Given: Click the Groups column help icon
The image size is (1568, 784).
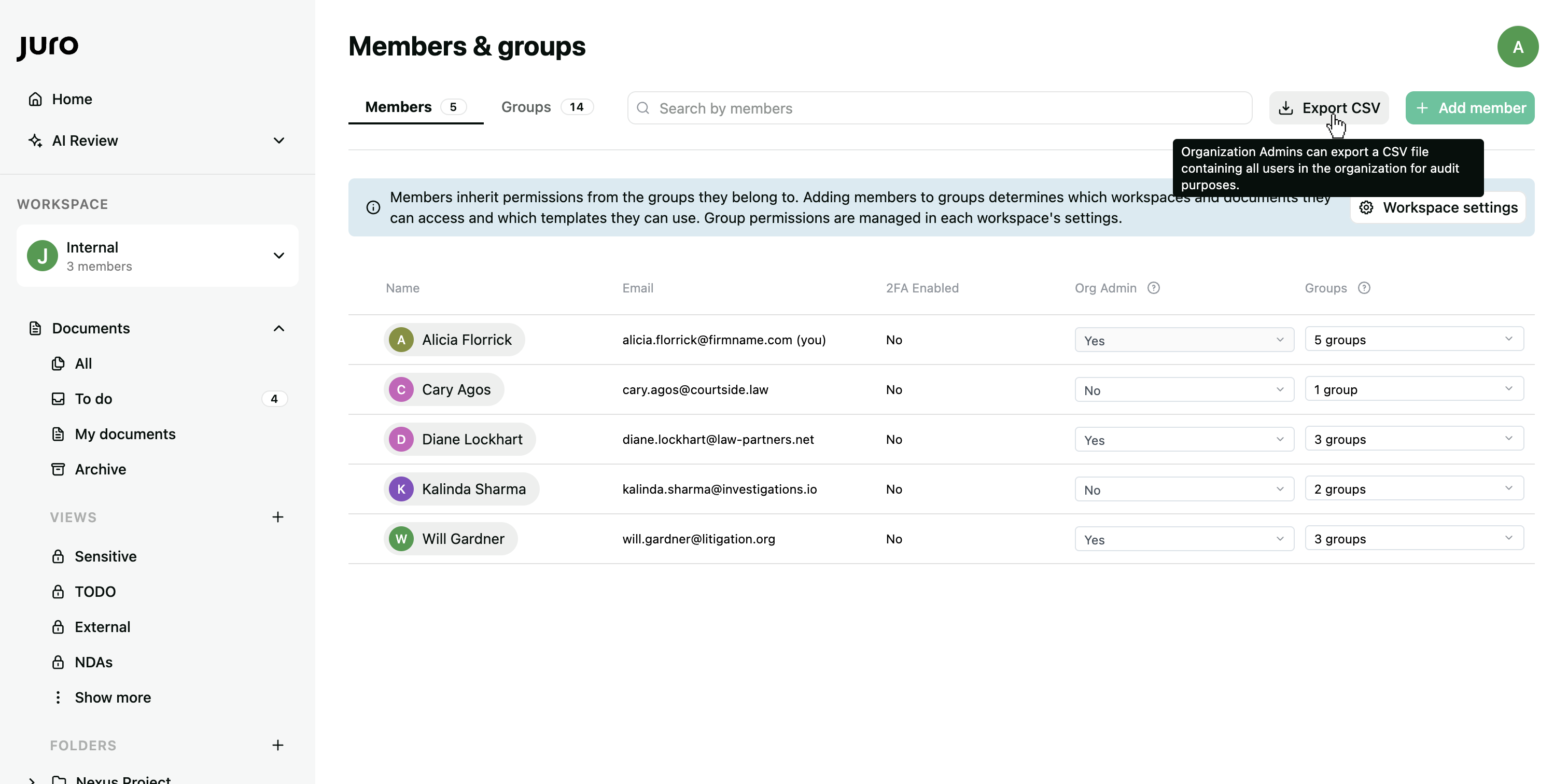Looking at the screenshot, I should point(1364,288).
